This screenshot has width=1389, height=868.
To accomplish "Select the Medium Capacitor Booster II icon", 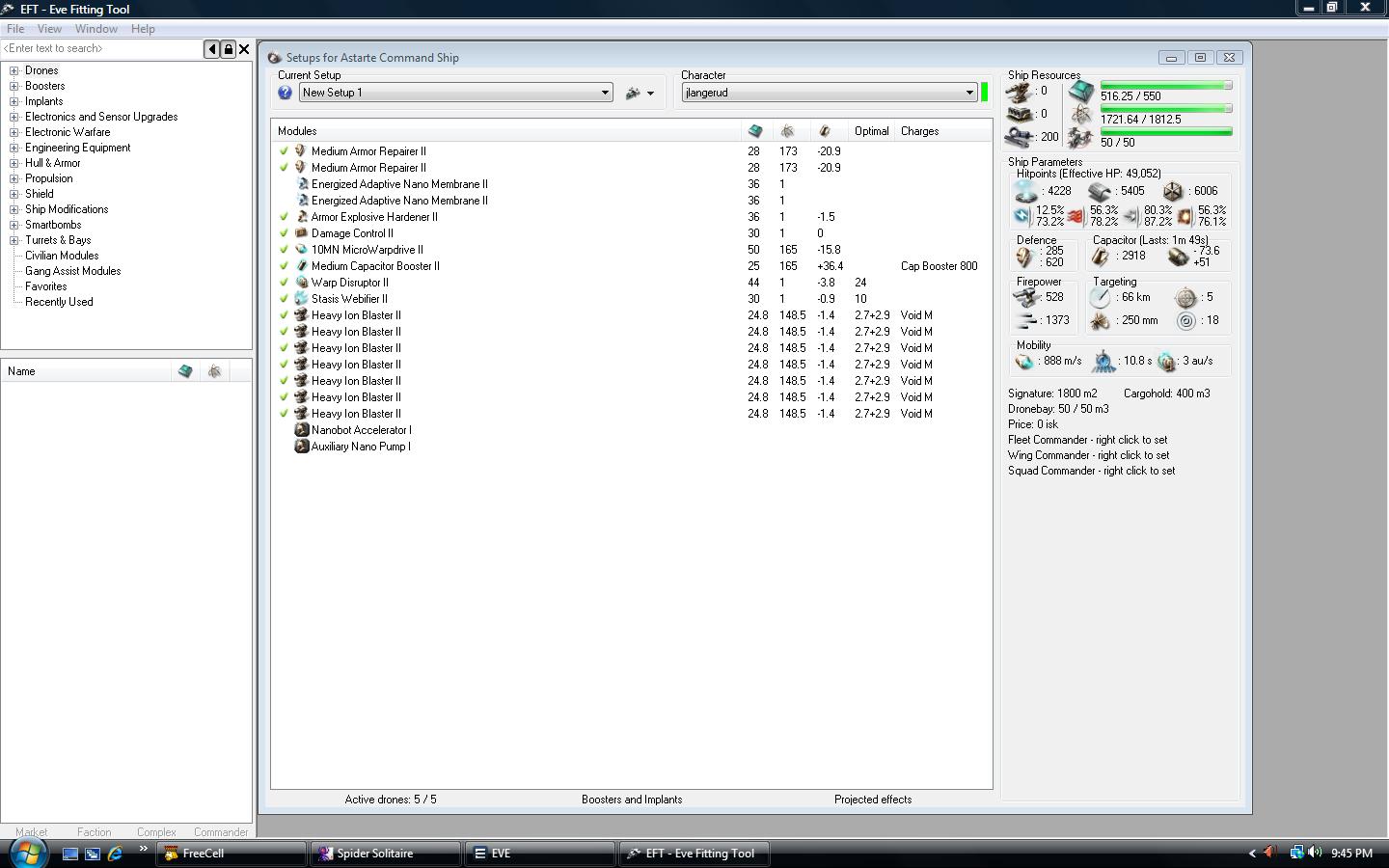I will pyautogui.click(x=301, y=266).
